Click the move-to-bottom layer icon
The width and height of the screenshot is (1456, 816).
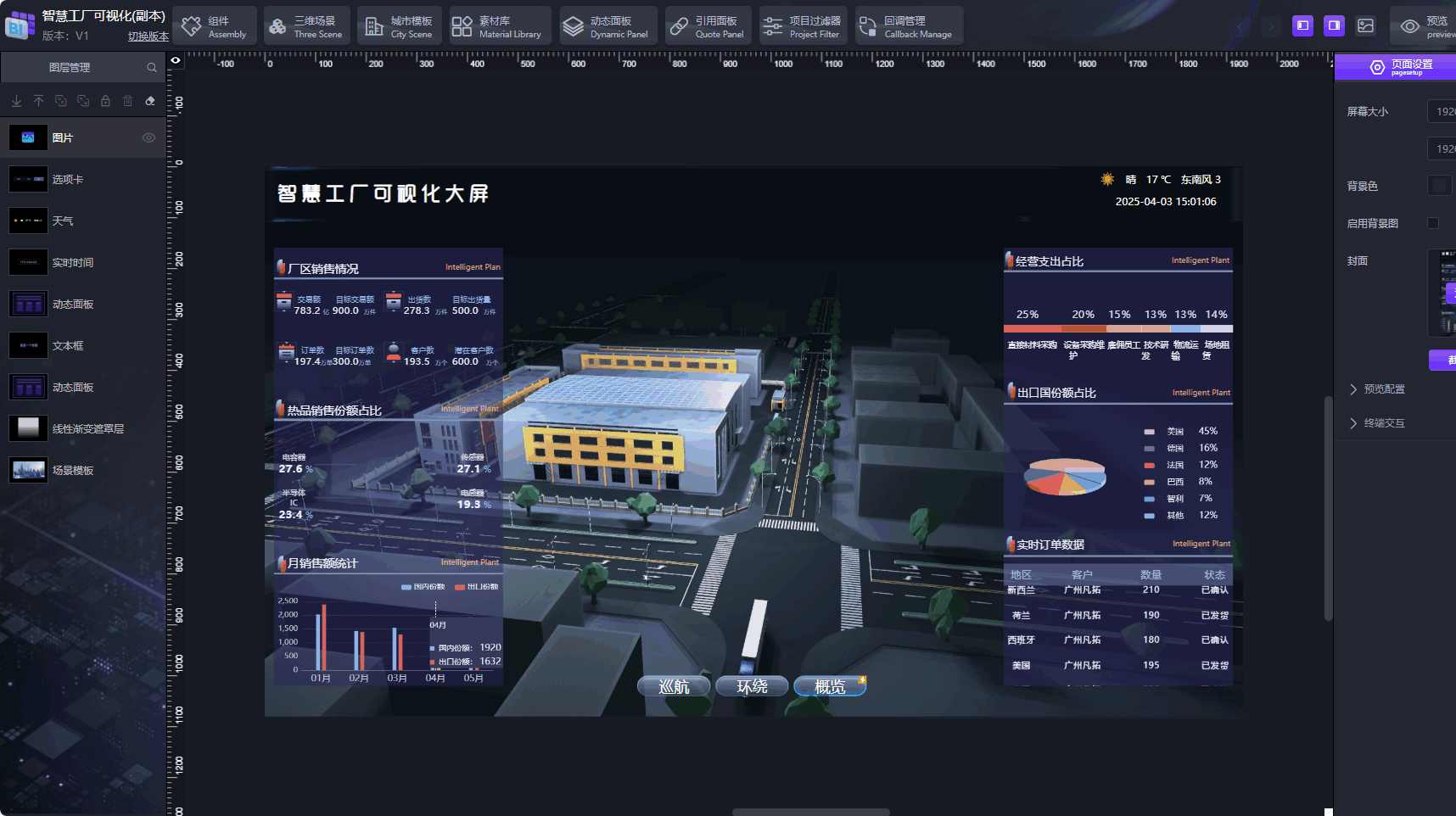tap(16, 101)
